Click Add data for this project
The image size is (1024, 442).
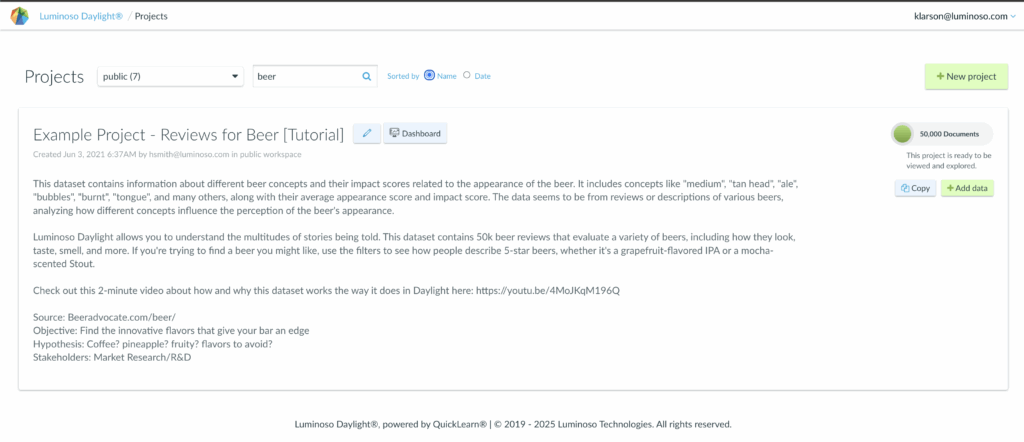click(x=967, y=188)
